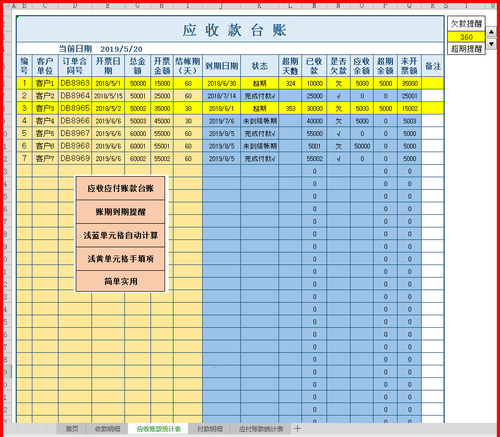Viewport: 500px width, 437px height.
Task: Select the overdue days cell 324
Action: click(290, 83)
